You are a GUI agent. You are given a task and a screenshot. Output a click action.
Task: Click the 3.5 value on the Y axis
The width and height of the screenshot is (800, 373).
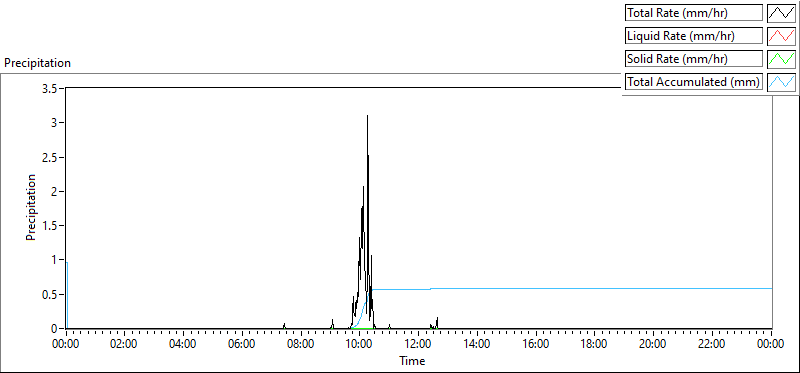51,88
